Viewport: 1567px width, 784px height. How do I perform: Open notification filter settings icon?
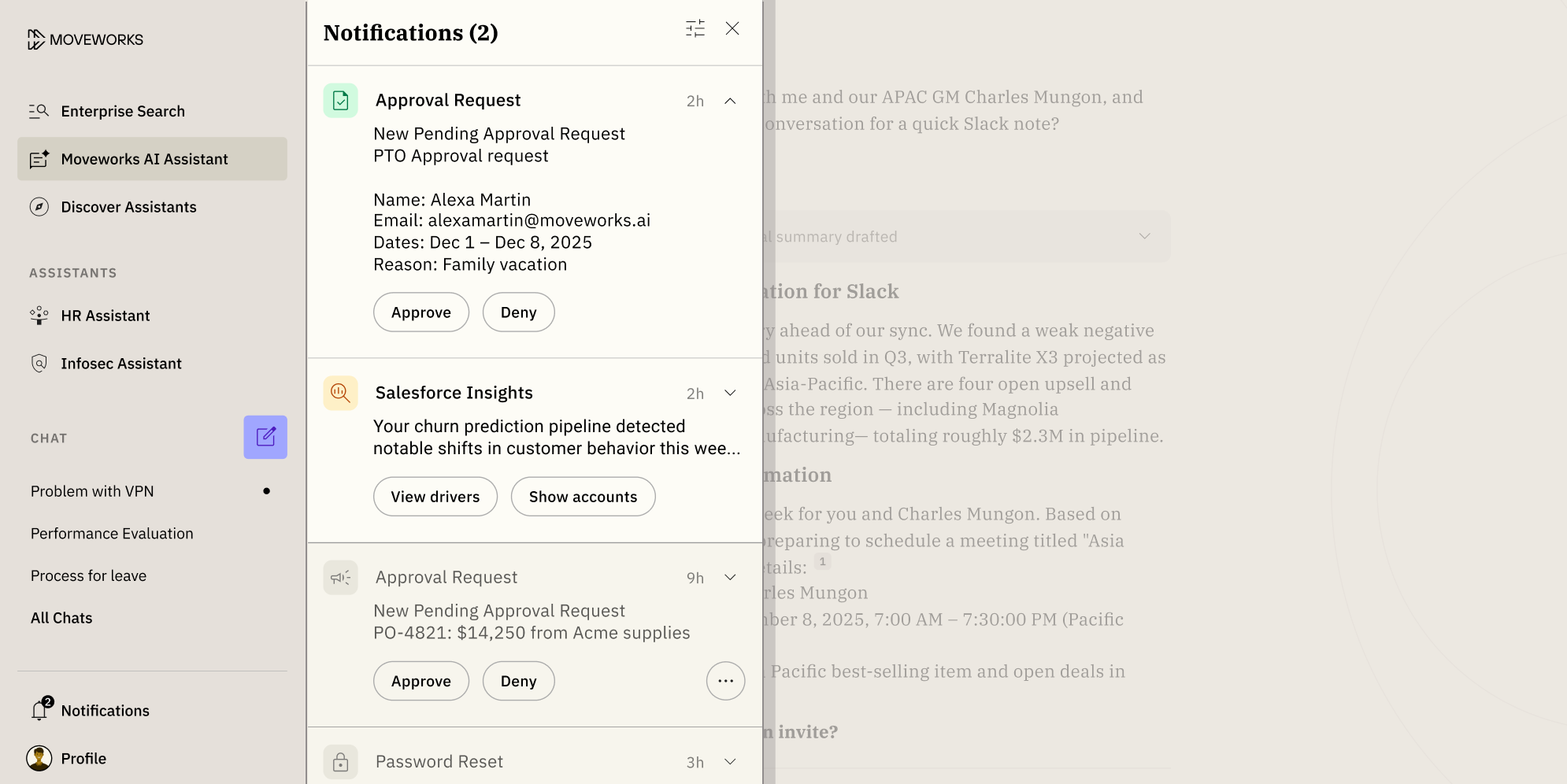695,29
